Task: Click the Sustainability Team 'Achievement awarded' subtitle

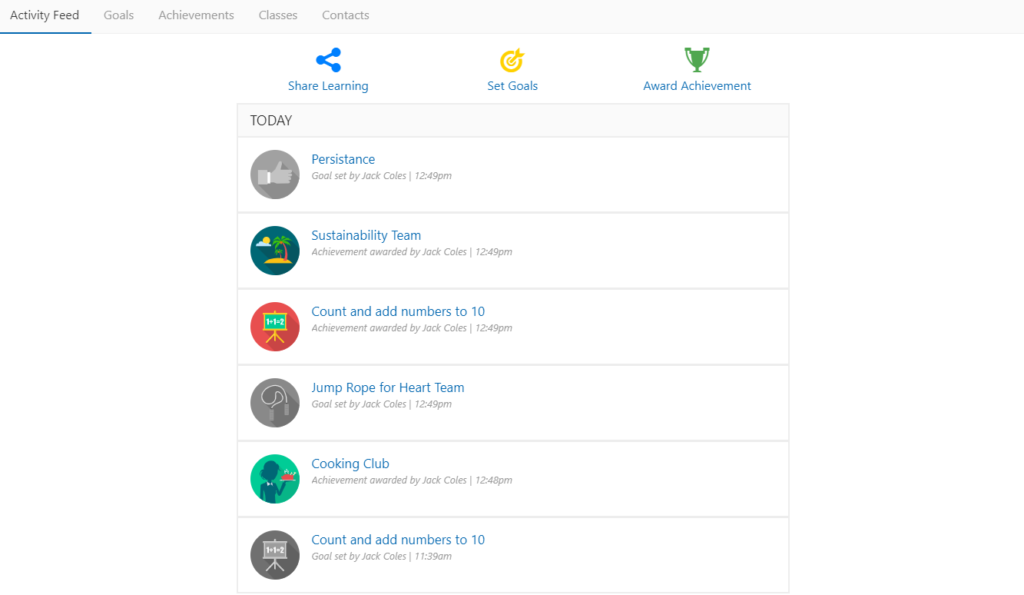Action: tap(411, 251)
